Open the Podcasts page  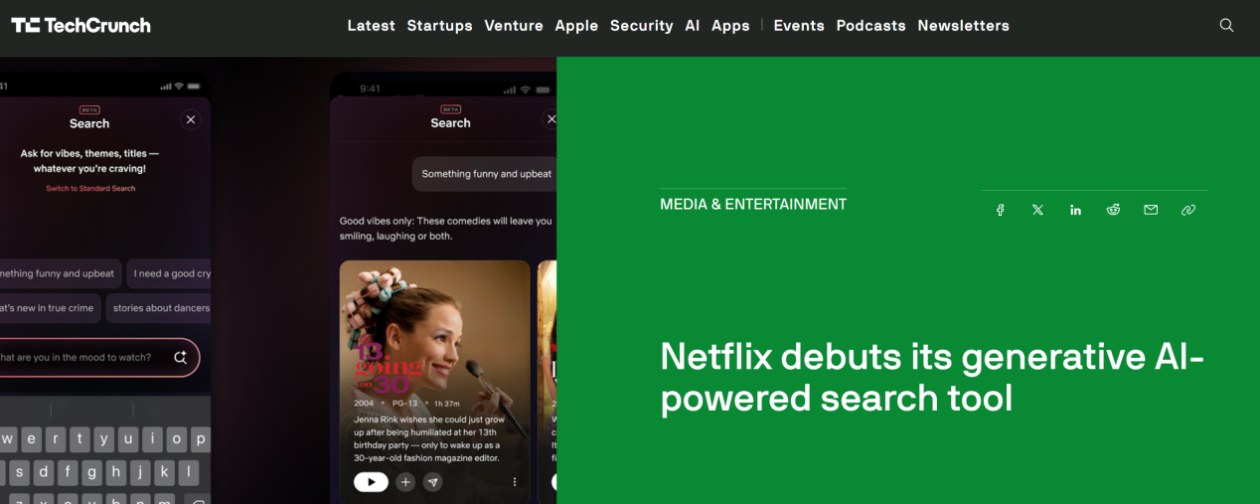pos(871,26)
